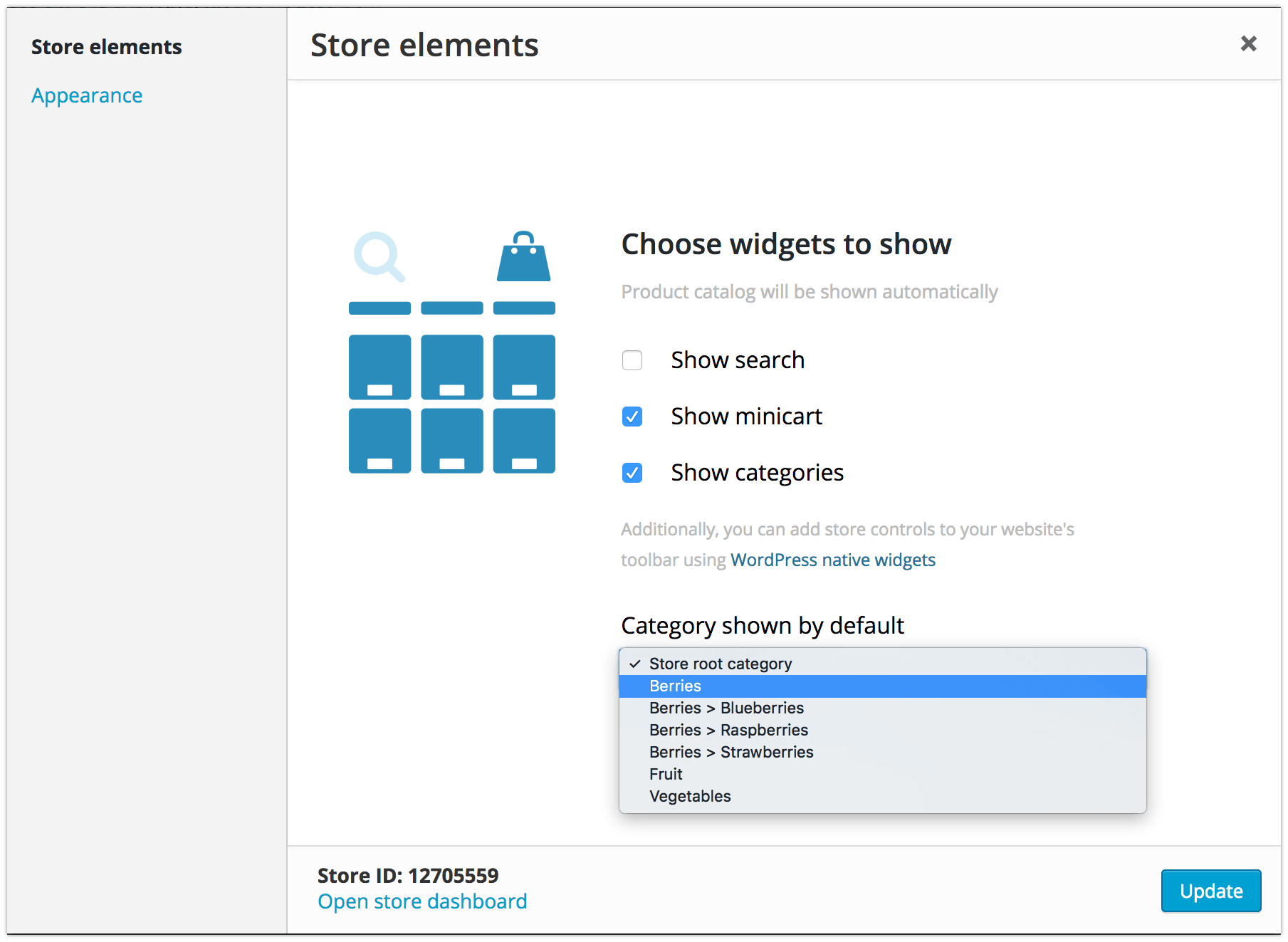Image resolution: width=1288 pixels, height=942 pixels.
Task: Select Berries from category dropdown
Action: click(x=883, y=686)
